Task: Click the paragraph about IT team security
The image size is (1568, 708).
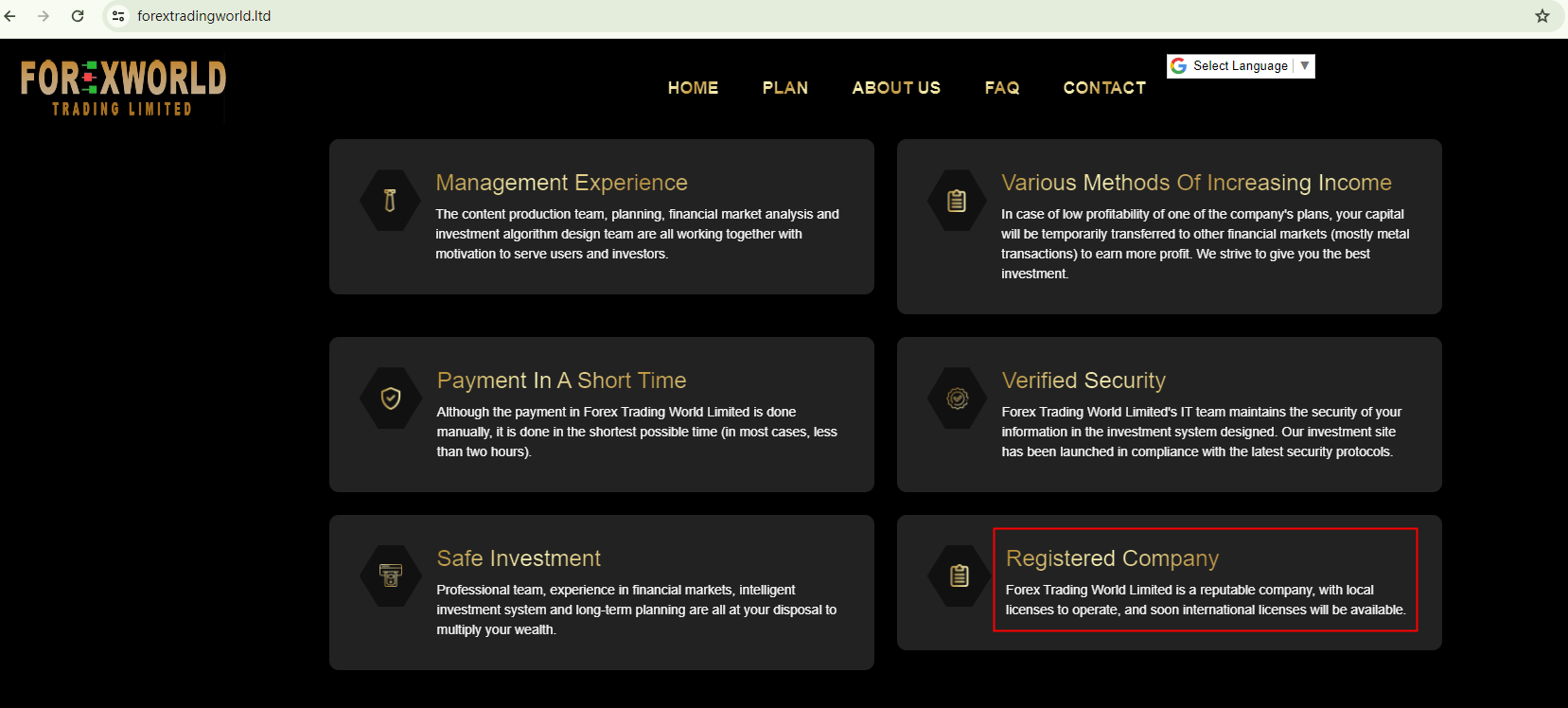Action: [1202, 432]
